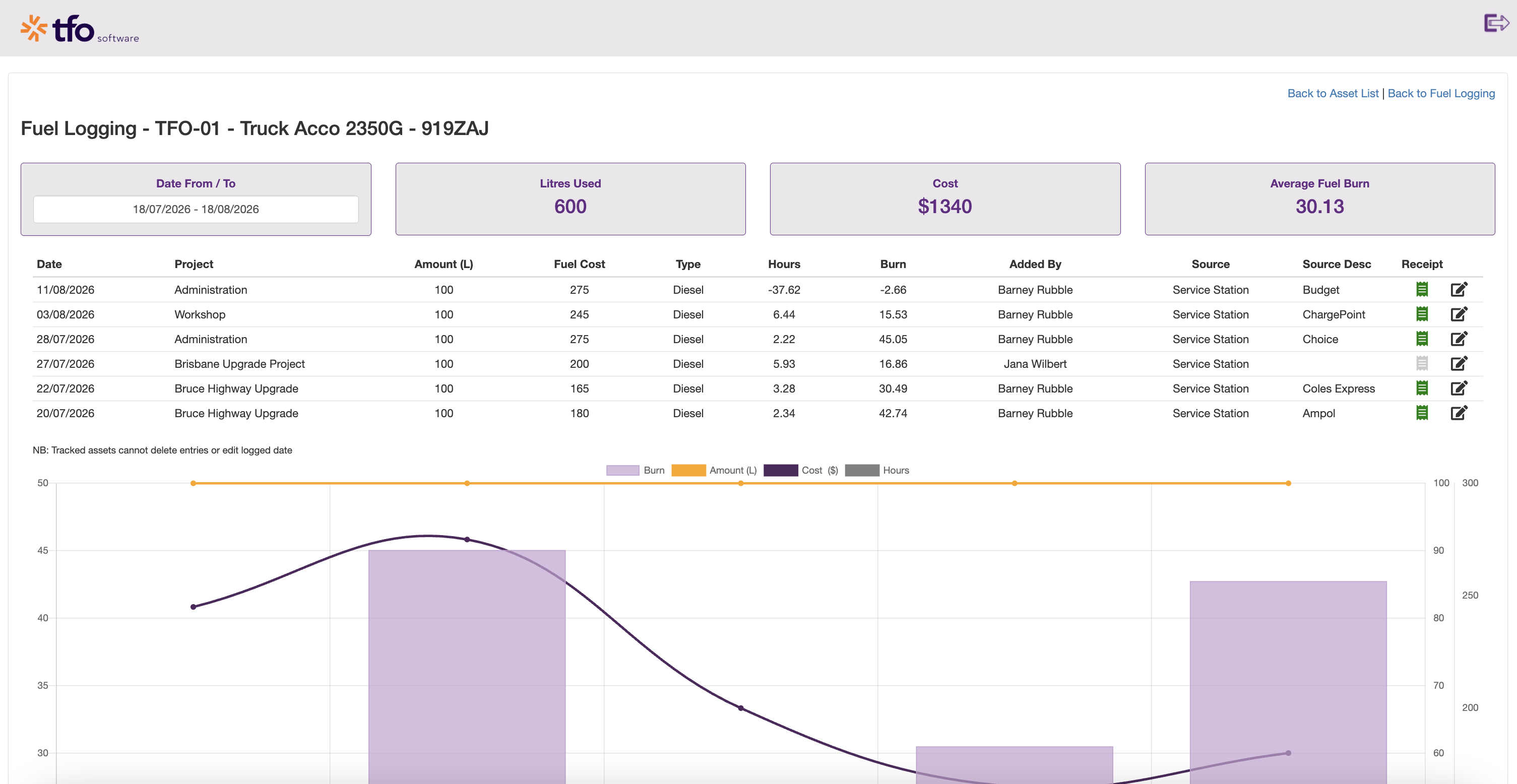This screenshot has height=784, width=1517.
Task: View receipt for ChargePoint Workshop entry
Action: 1422,314
